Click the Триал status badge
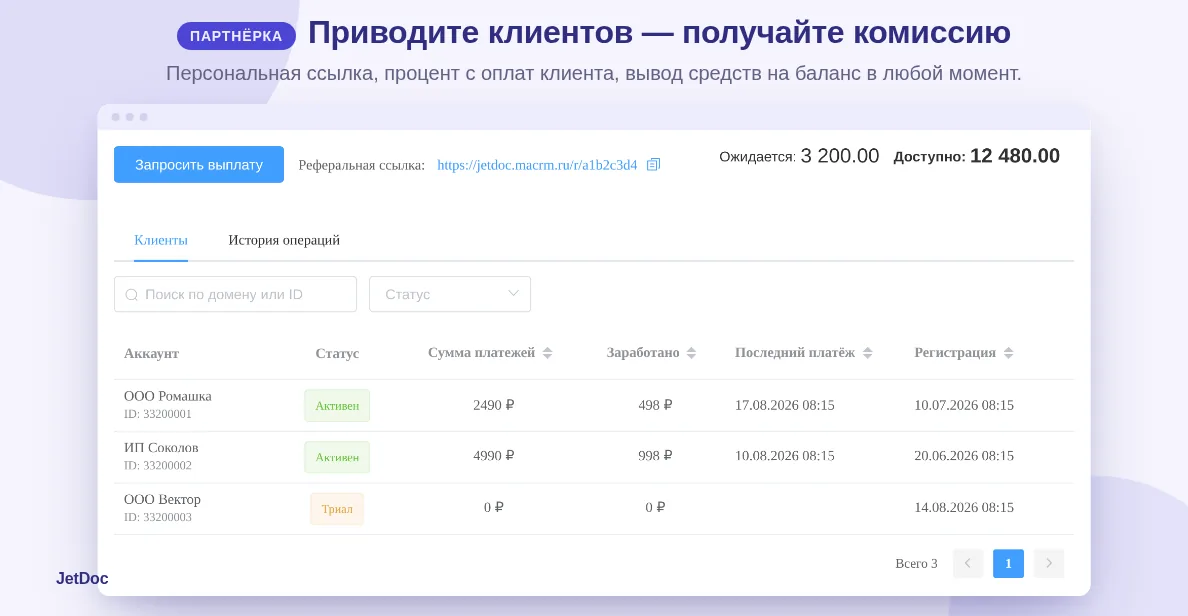Image resolution: width=1188 pixels, height=616 pixels. 337,508
